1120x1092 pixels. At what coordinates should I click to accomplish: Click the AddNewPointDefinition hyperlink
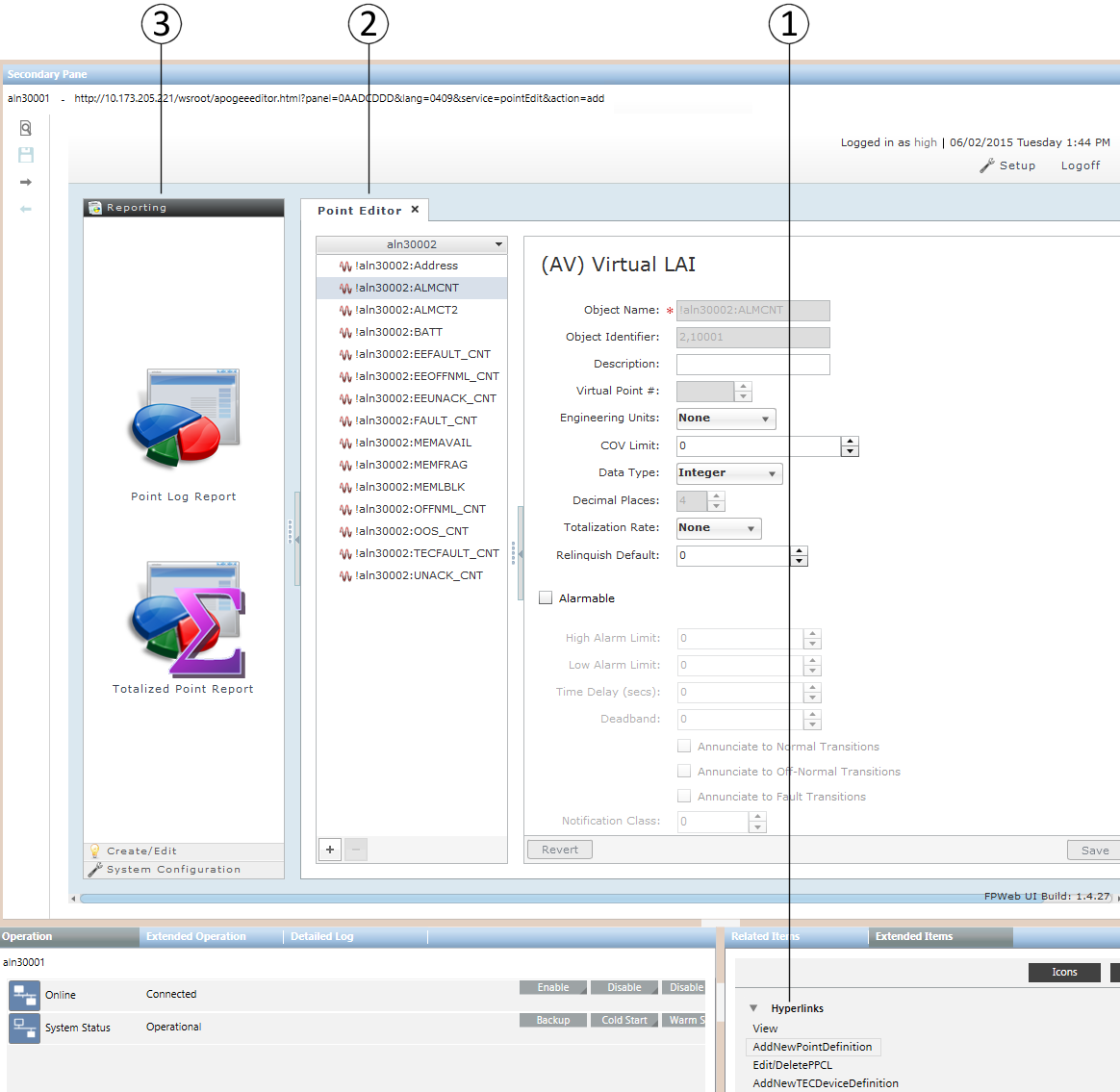click(812, 1047)
